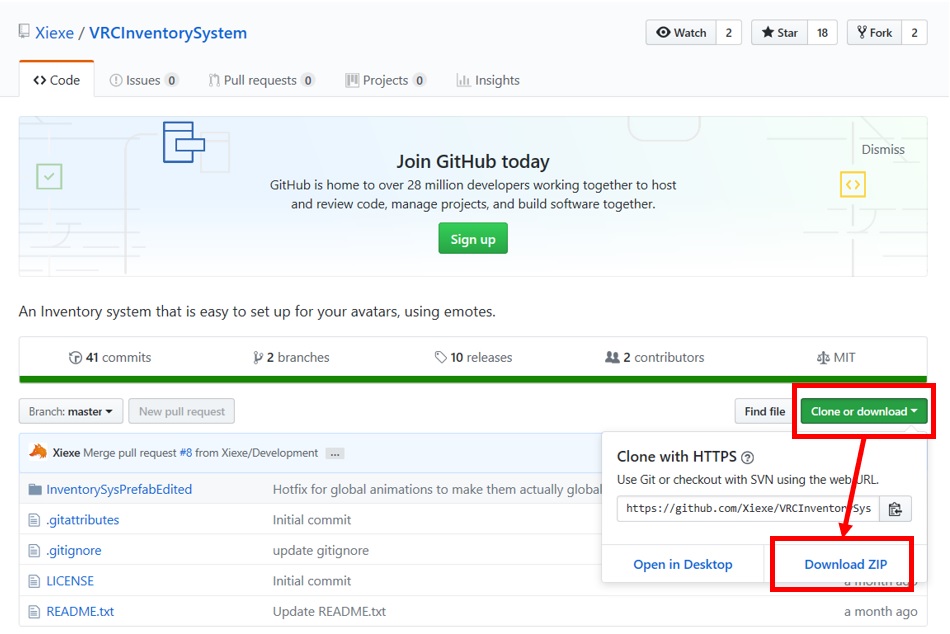Watch this repository
Image resolution: width=950 pixels, height=634 pixels.
(x=680, y=33)
